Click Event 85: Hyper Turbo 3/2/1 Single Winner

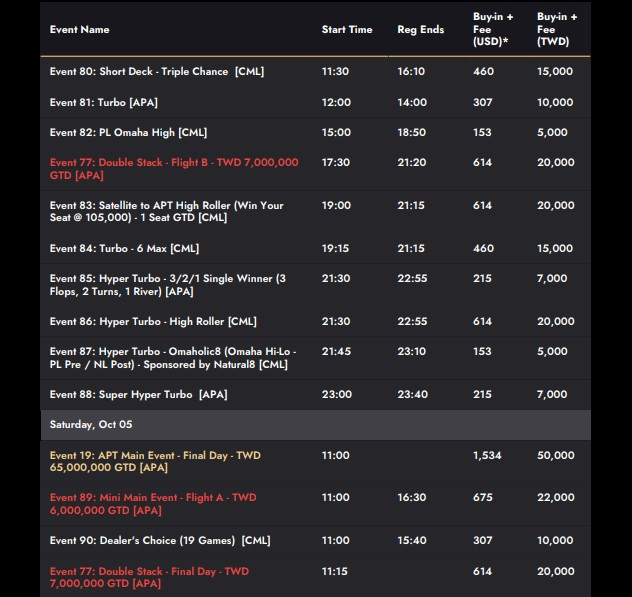[x=168, y=285]
